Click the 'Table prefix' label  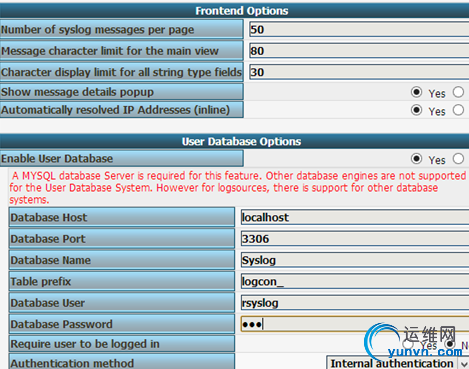(x=41, y=281)
